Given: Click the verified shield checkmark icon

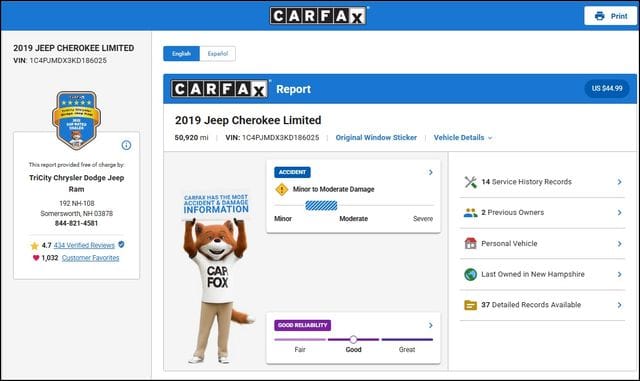Looking at the screenshot, I should click(x=121, y=245).
